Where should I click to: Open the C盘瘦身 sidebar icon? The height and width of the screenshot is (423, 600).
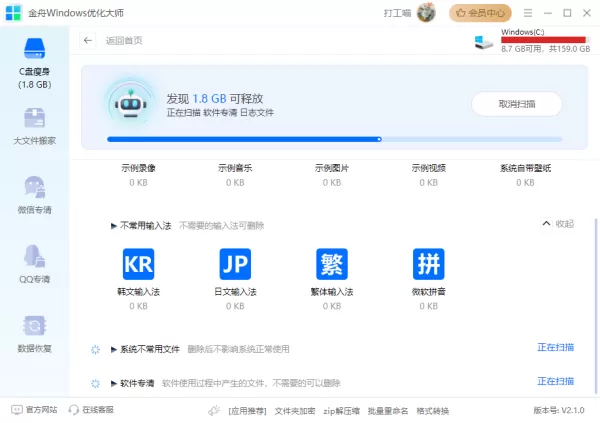click(34, 49)
